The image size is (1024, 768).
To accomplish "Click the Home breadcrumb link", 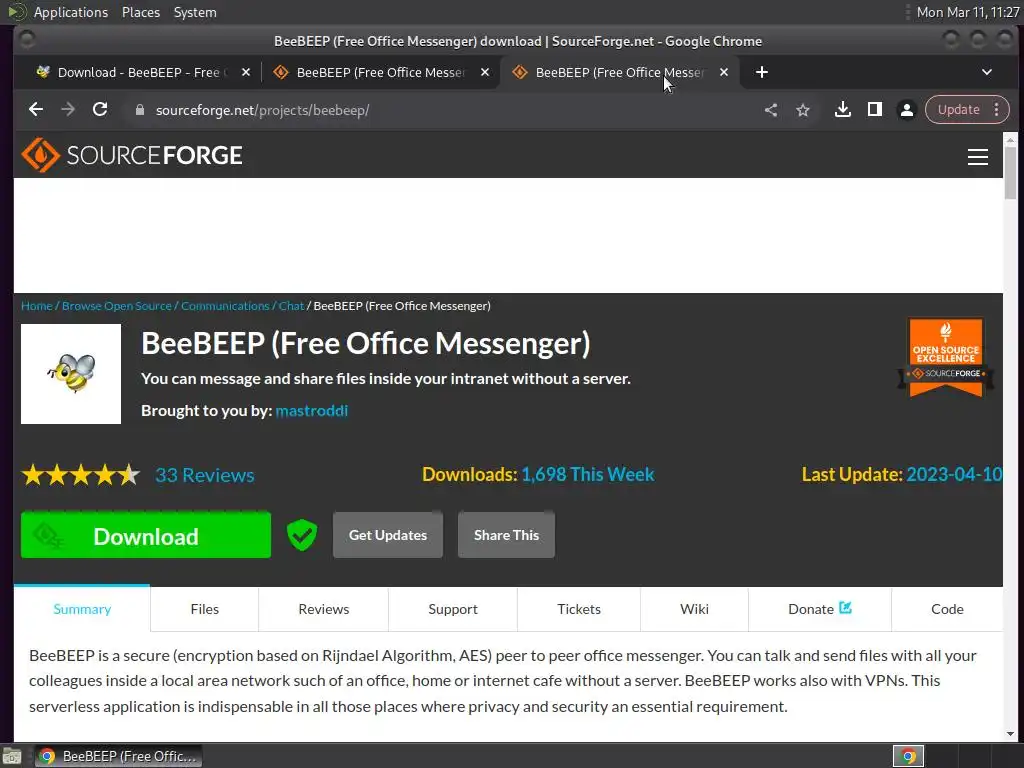I will click(37, 306).
